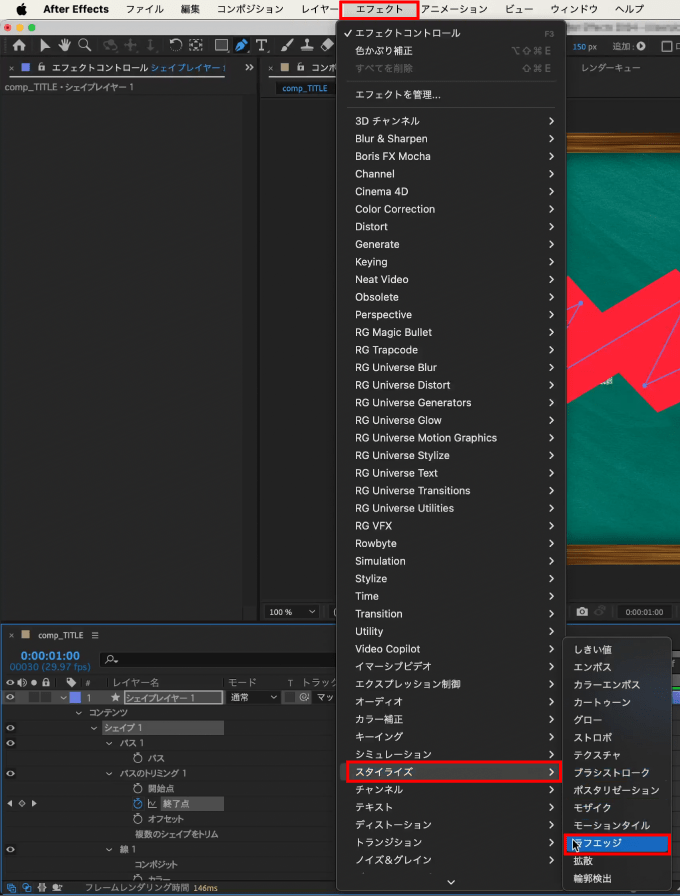
Task: Click timeline layer search field
Action: [217, 659]
